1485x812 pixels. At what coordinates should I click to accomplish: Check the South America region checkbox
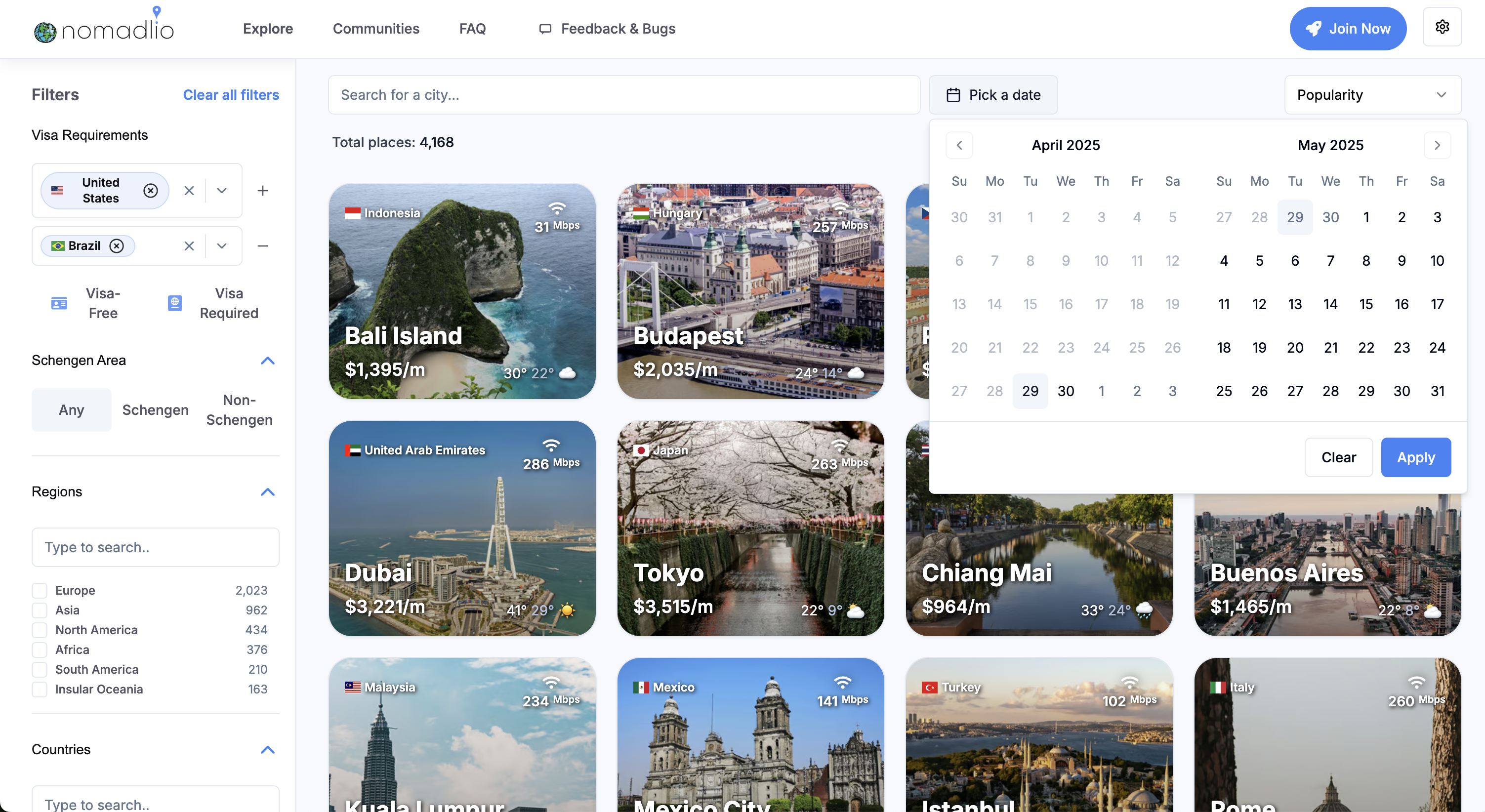click(40, 670)
